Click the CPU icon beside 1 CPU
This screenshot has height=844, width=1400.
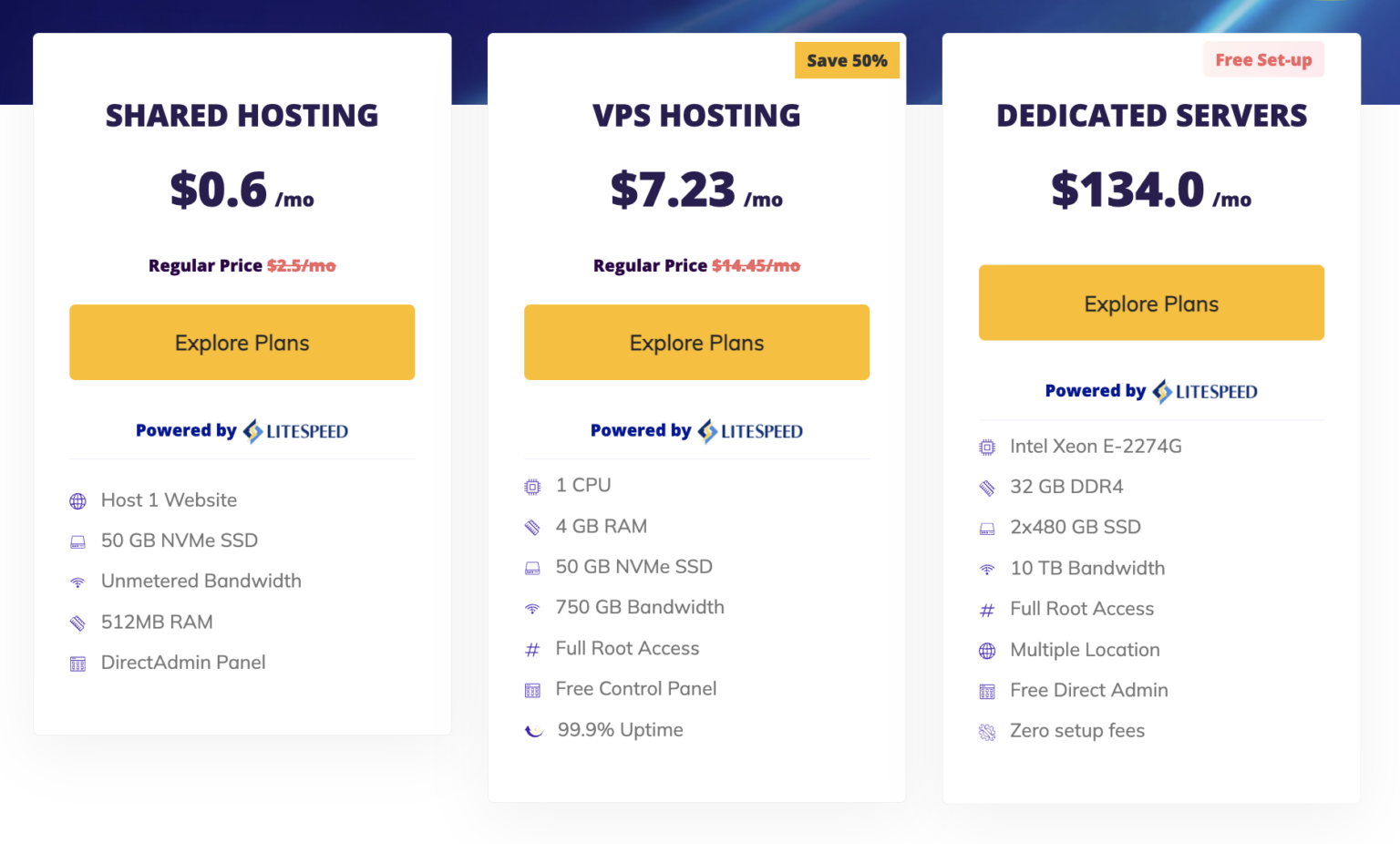[533, 485]
